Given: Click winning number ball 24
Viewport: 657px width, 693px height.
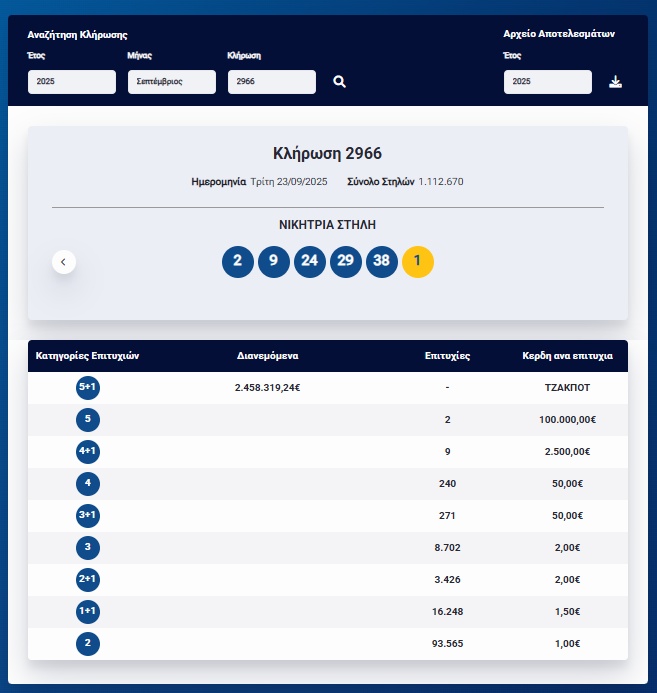Looking at the screenshot, I should coord(310,262).
